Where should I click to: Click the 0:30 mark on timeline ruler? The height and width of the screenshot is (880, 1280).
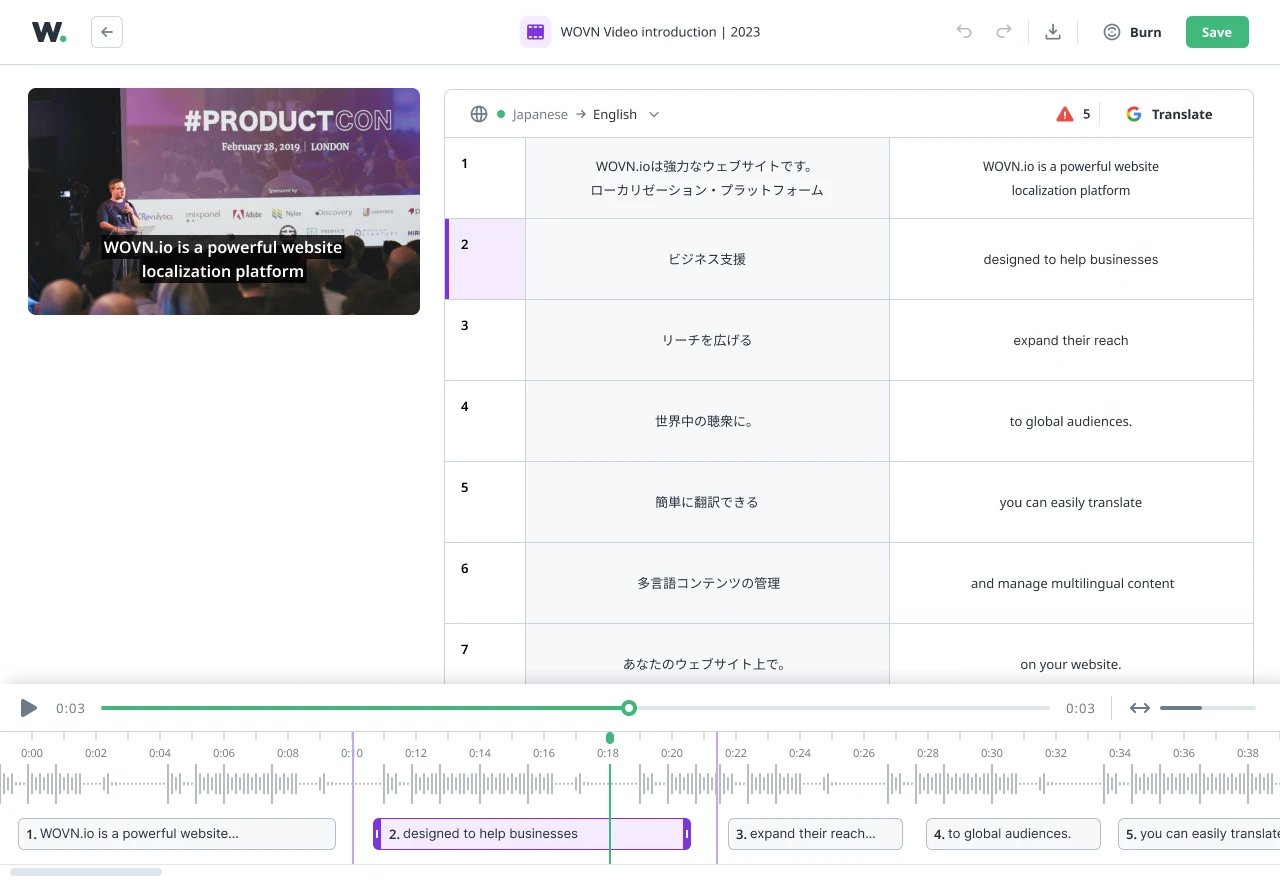(992, 753)
